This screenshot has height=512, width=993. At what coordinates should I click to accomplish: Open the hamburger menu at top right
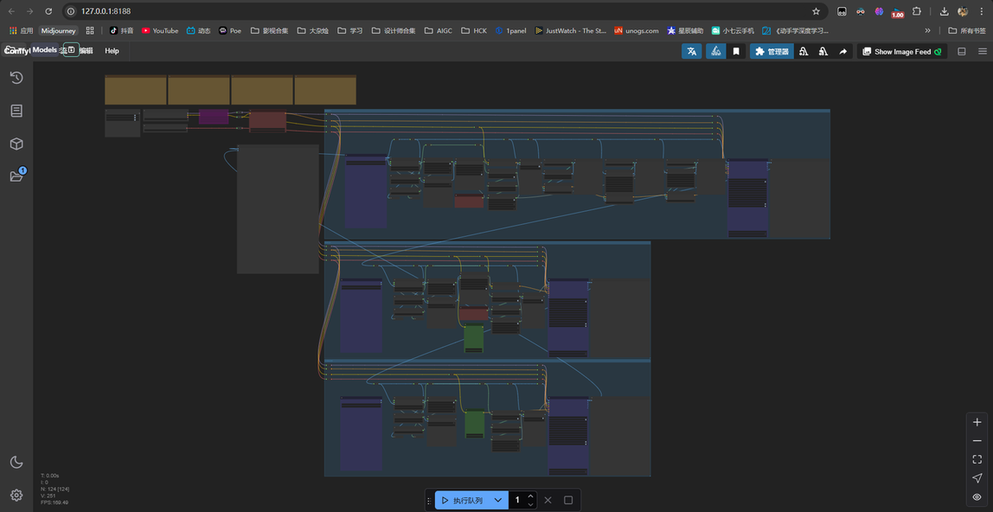(x=981, y=51)
